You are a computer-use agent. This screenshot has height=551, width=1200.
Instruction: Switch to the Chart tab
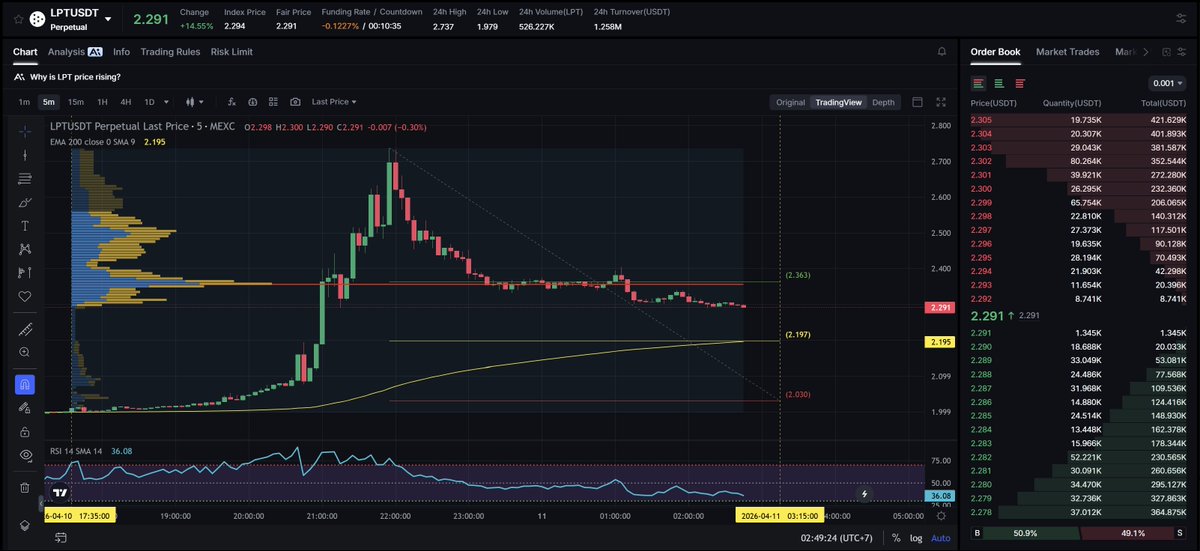tap(25, 51)
